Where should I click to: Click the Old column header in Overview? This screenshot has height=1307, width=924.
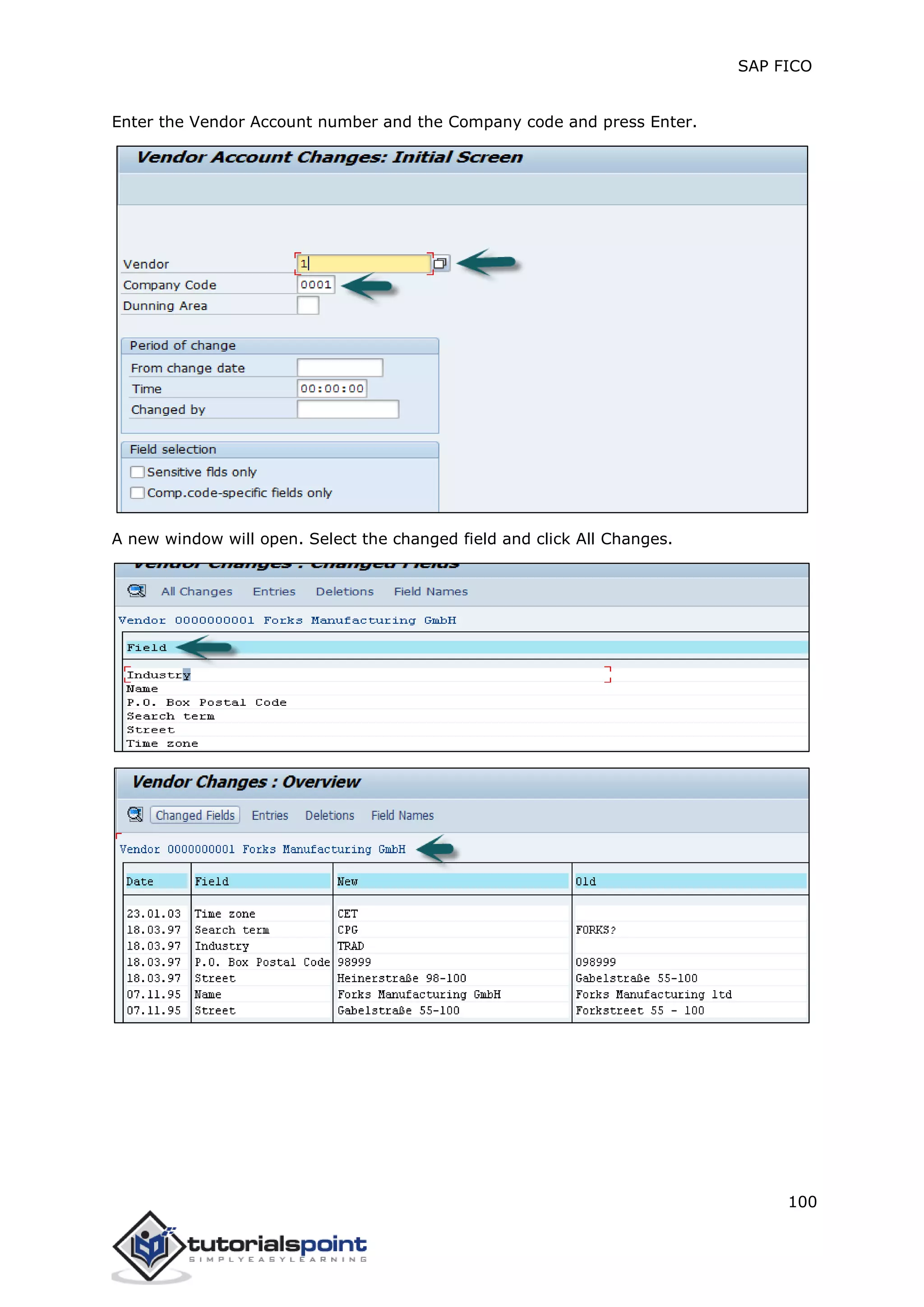(x=691, y=881)
